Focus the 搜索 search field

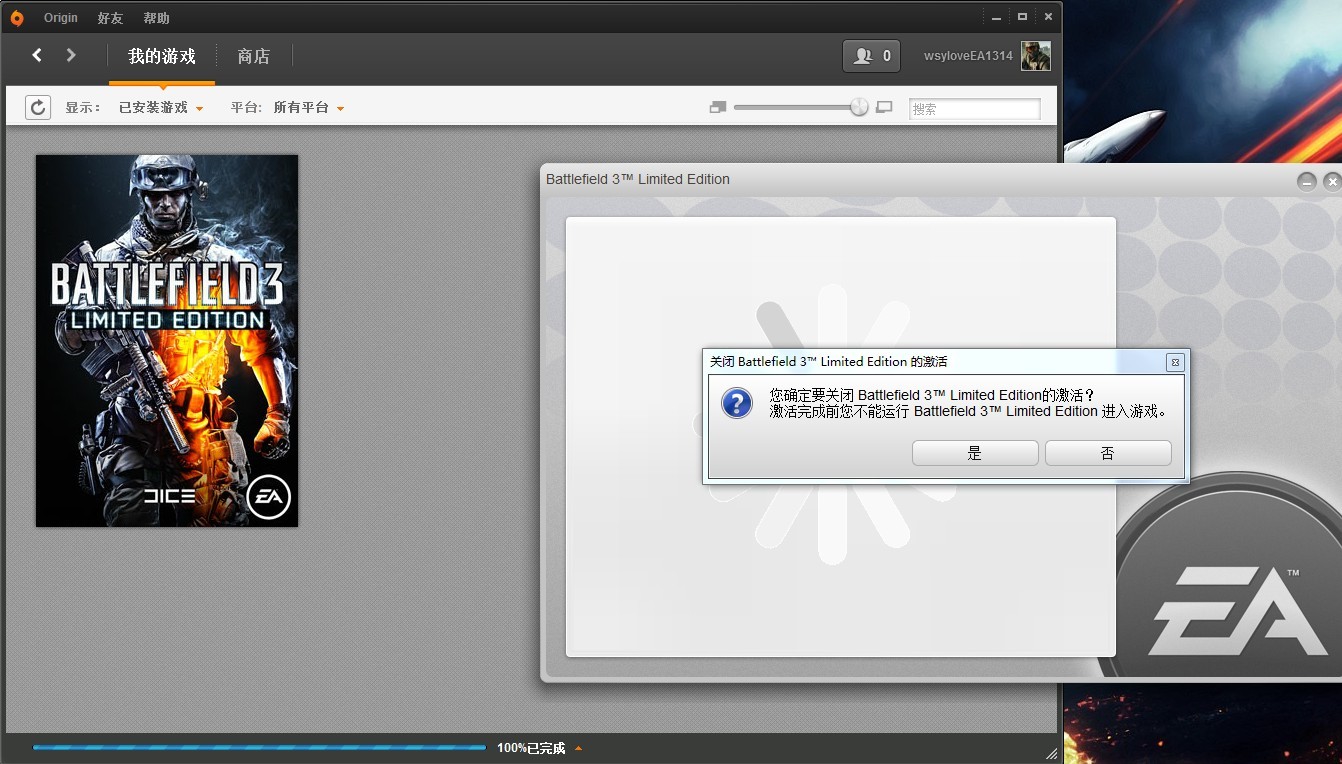(975, 108)
